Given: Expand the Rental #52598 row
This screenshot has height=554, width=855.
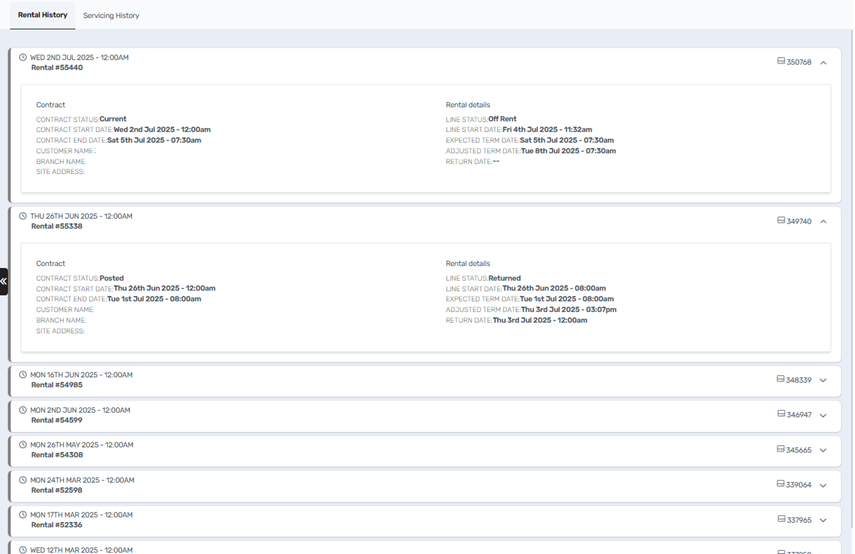Looking at the screenshot, I should [x=823, y=485].
